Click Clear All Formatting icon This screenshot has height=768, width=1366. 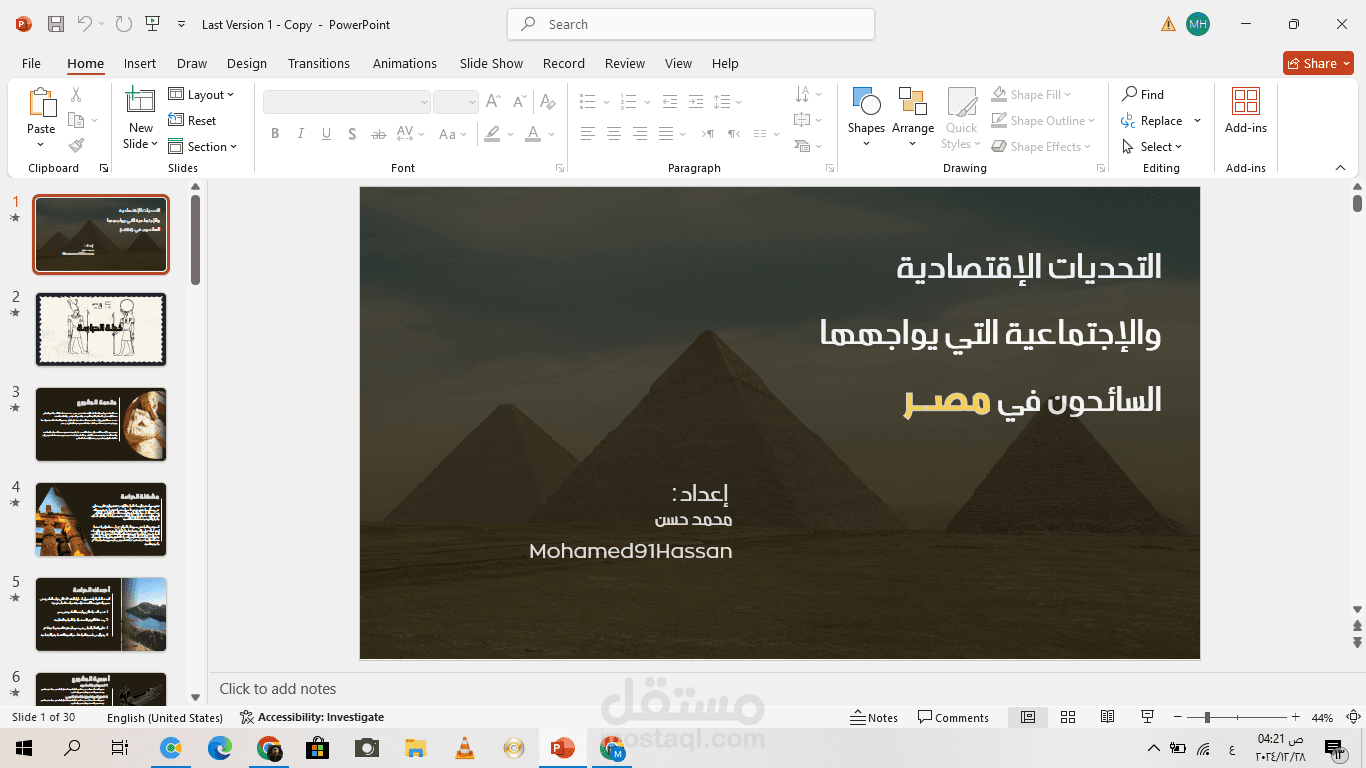click(x=547, y=102)
